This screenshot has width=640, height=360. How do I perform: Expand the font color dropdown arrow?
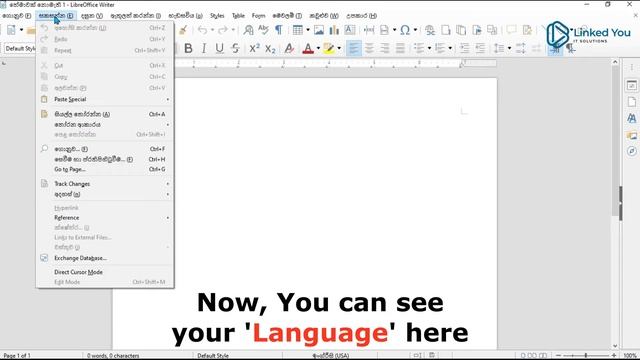point(318,49)
